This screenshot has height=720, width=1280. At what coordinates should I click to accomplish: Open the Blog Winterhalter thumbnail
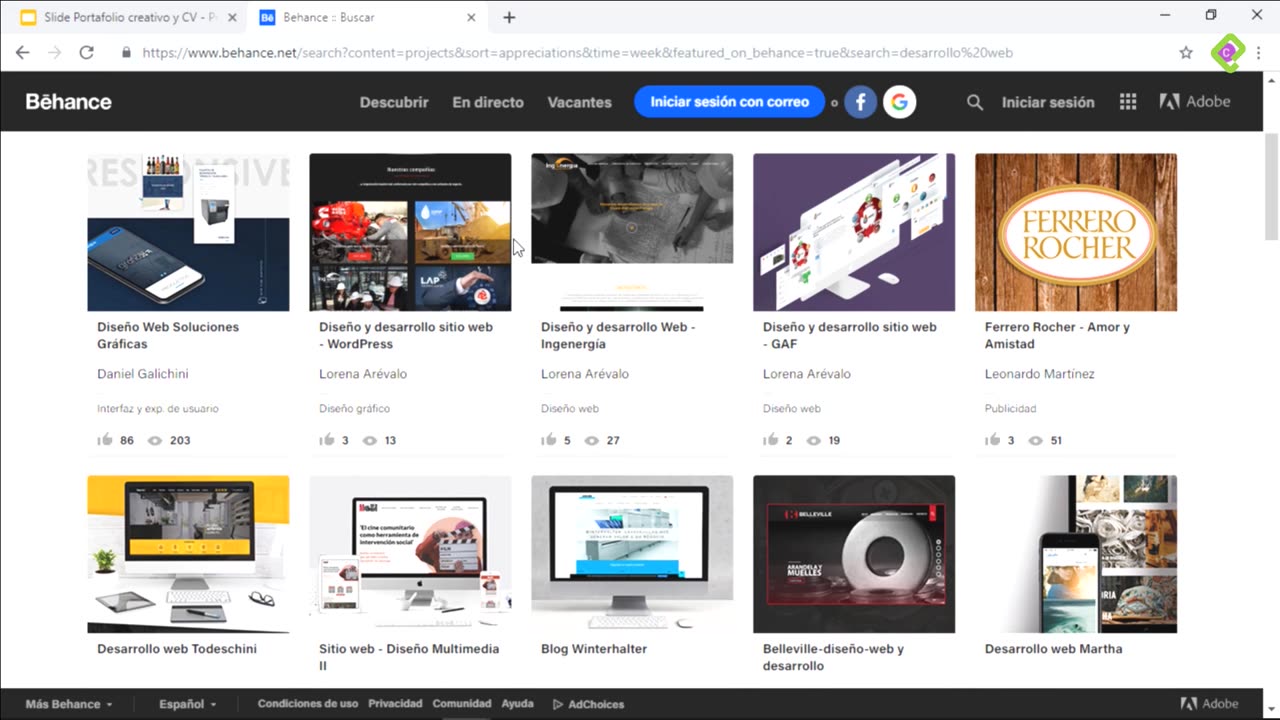632,554
